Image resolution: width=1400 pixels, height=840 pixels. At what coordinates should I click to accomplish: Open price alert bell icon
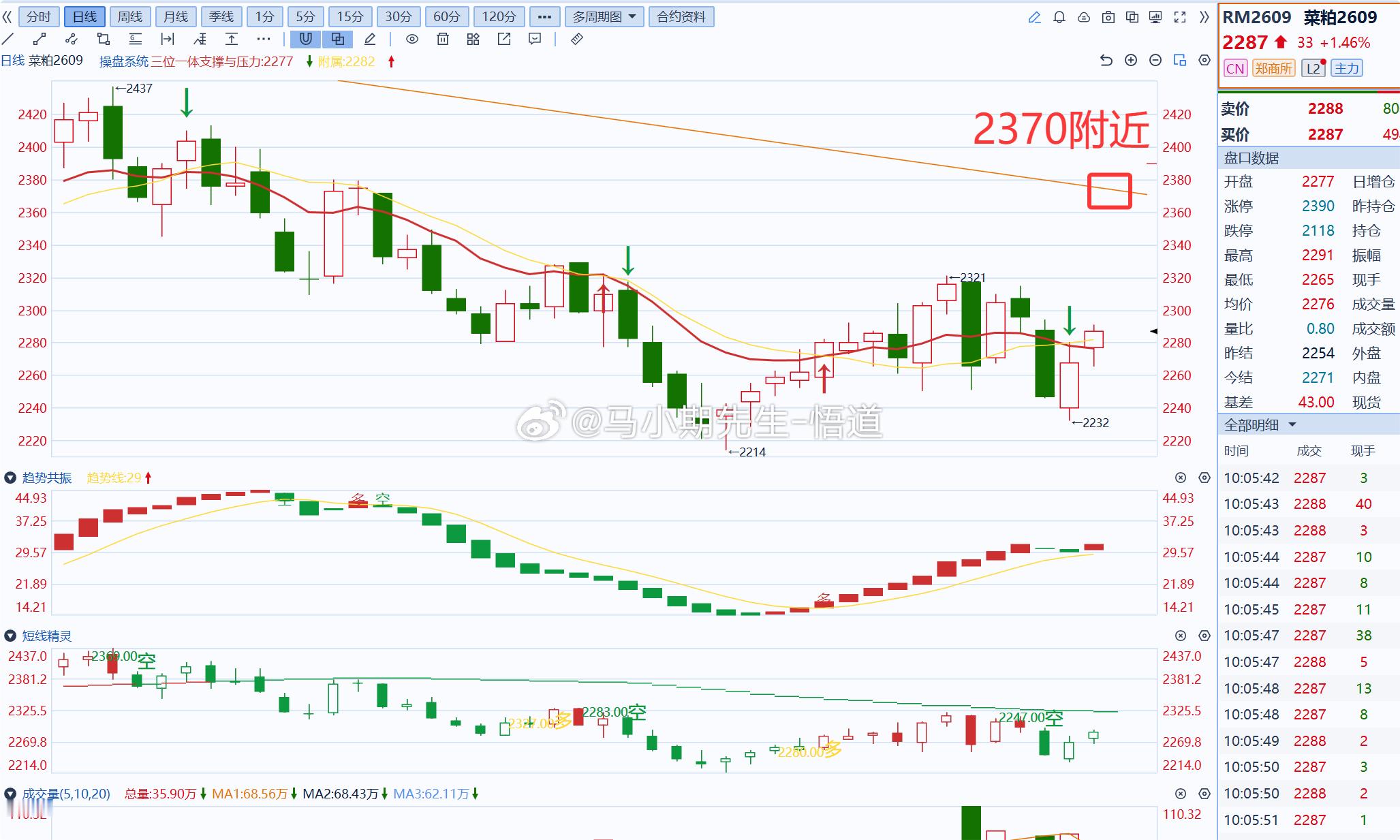coord(1059,17)
